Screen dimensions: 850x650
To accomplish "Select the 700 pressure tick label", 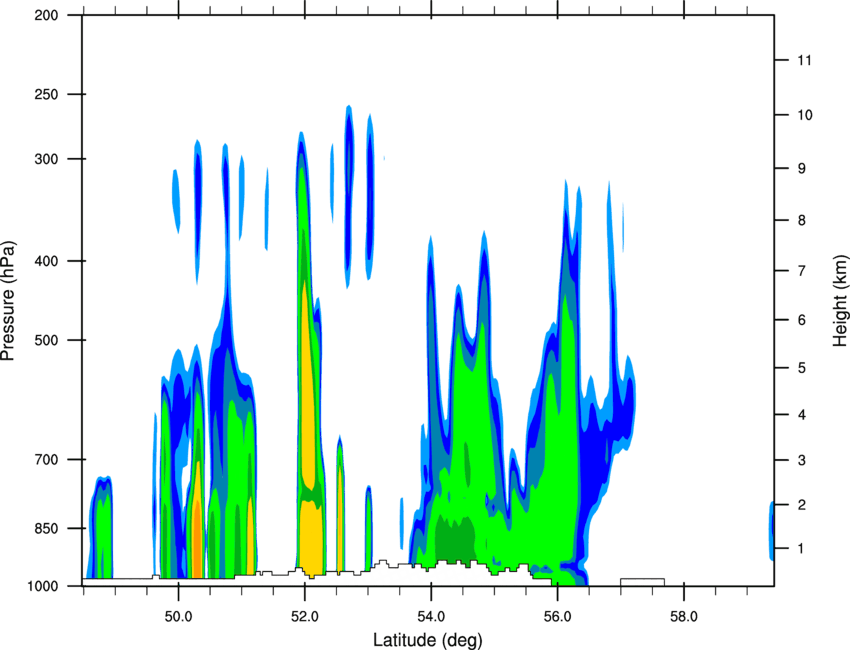I will point(46,459).
